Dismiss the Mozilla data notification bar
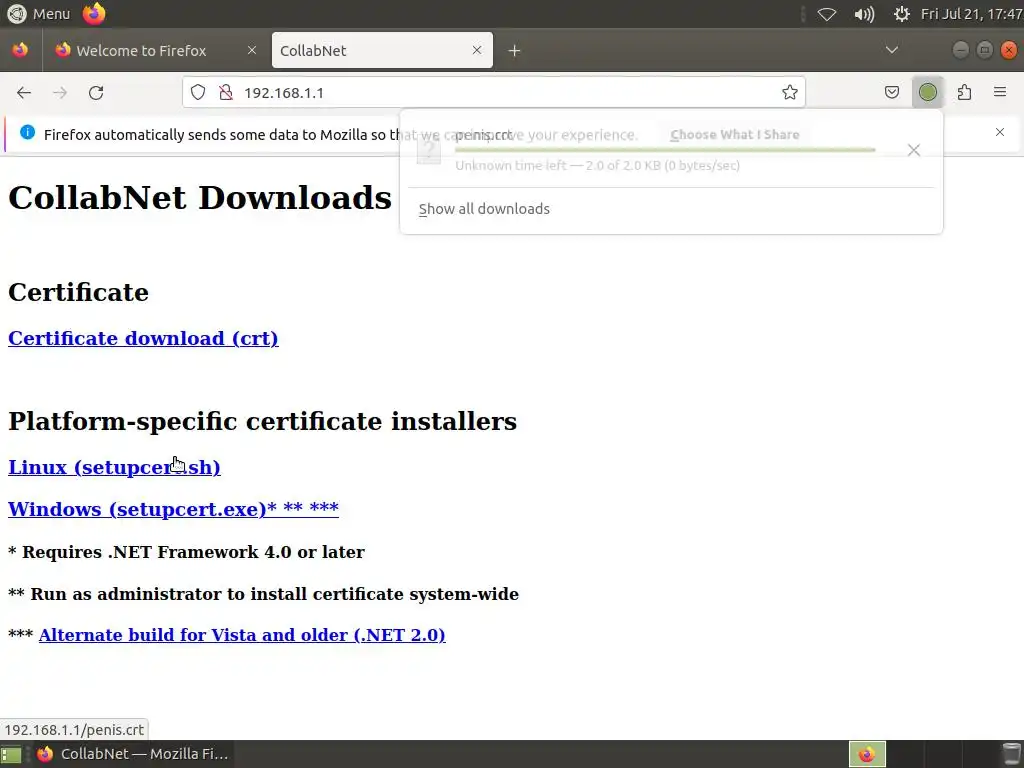The width and height of the screenshot is (1024, 768). [1000, 133]
